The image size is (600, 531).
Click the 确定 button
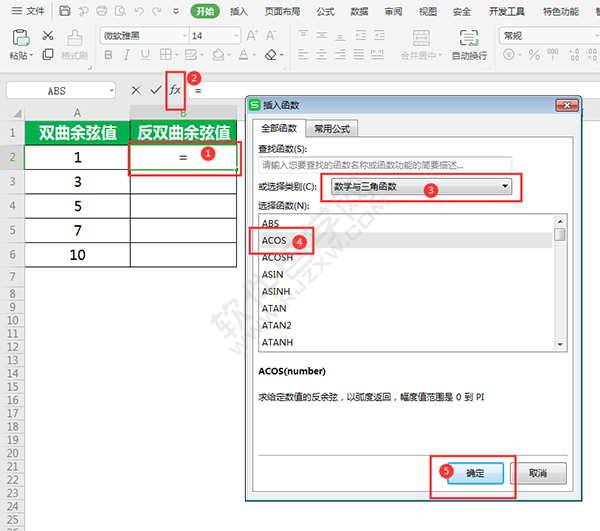click(x=475, y=473)
